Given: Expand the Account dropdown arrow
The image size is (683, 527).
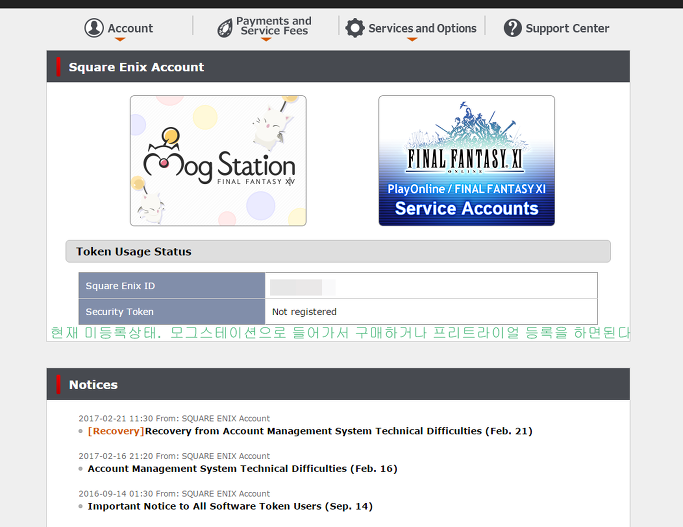Looking at the screenshot, I should click(120, 39).
